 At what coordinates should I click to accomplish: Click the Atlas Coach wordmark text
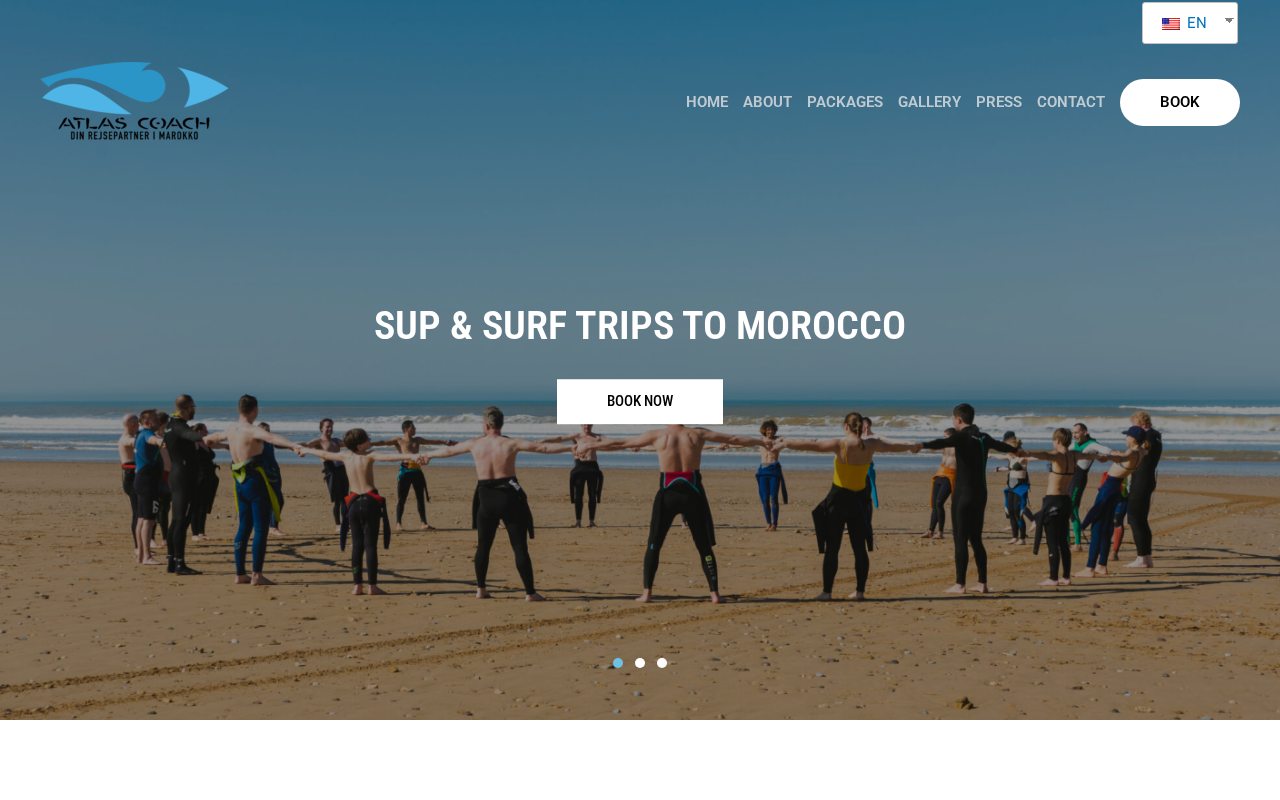coord(134,123)
